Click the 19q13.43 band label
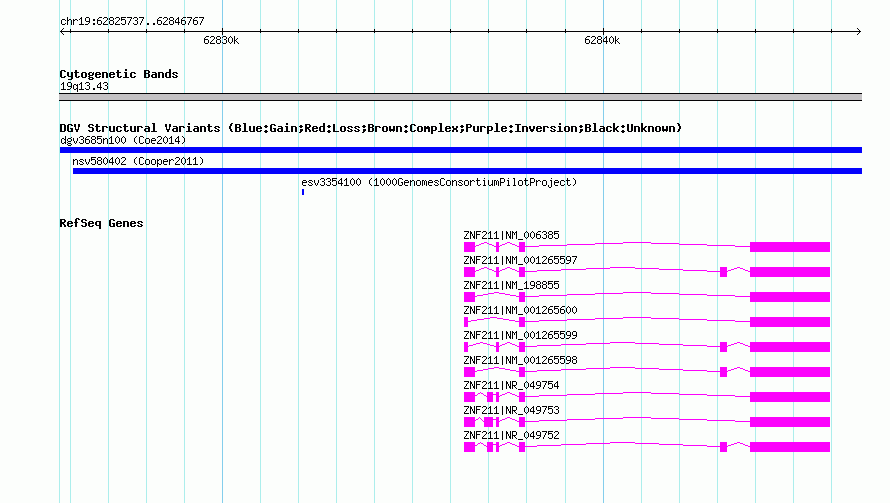Viewport: 890px width, 503px height. [x=84, y=86]
